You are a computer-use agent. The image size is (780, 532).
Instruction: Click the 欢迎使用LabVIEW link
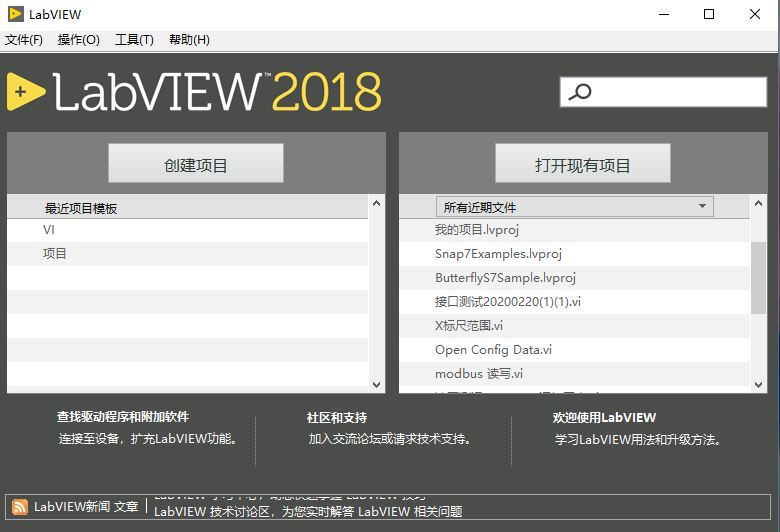pyautogui.click(x=604, y=418)
